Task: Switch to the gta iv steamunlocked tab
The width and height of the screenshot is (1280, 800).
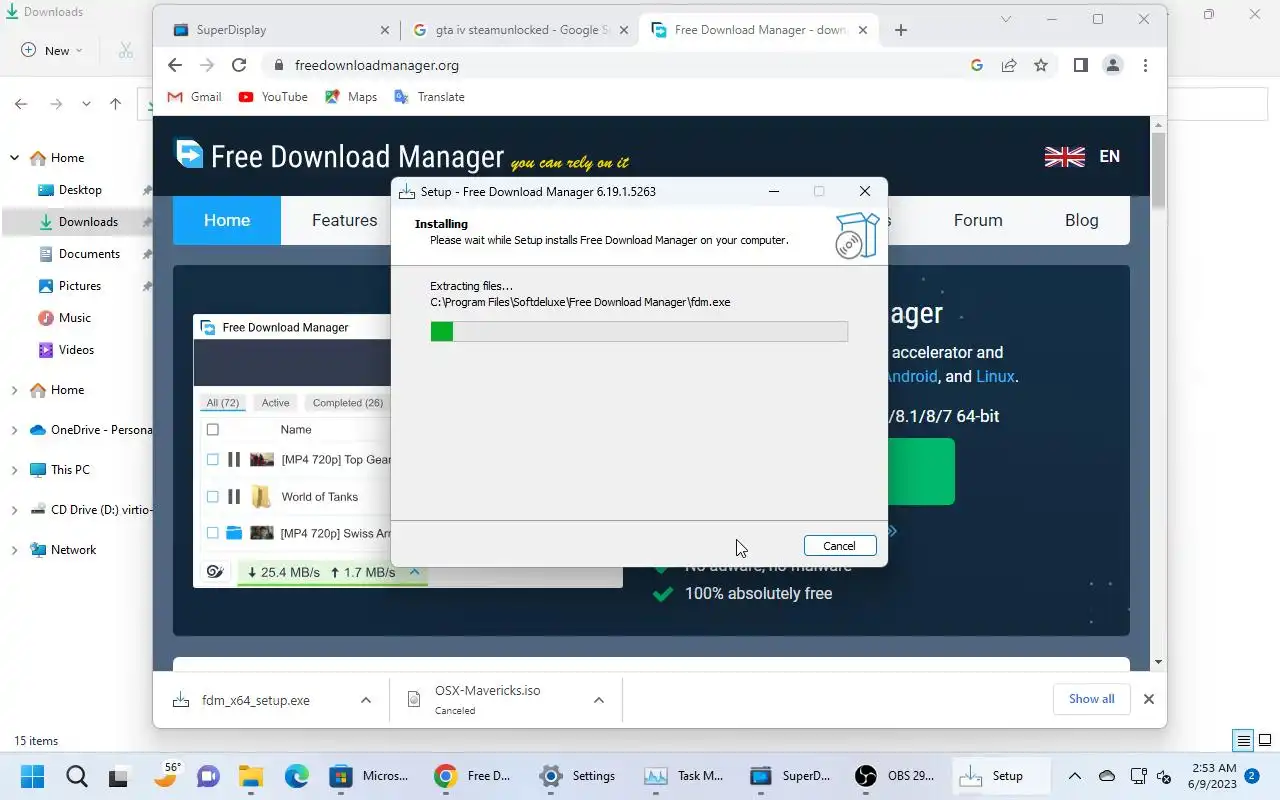Action: click(521, 30)
